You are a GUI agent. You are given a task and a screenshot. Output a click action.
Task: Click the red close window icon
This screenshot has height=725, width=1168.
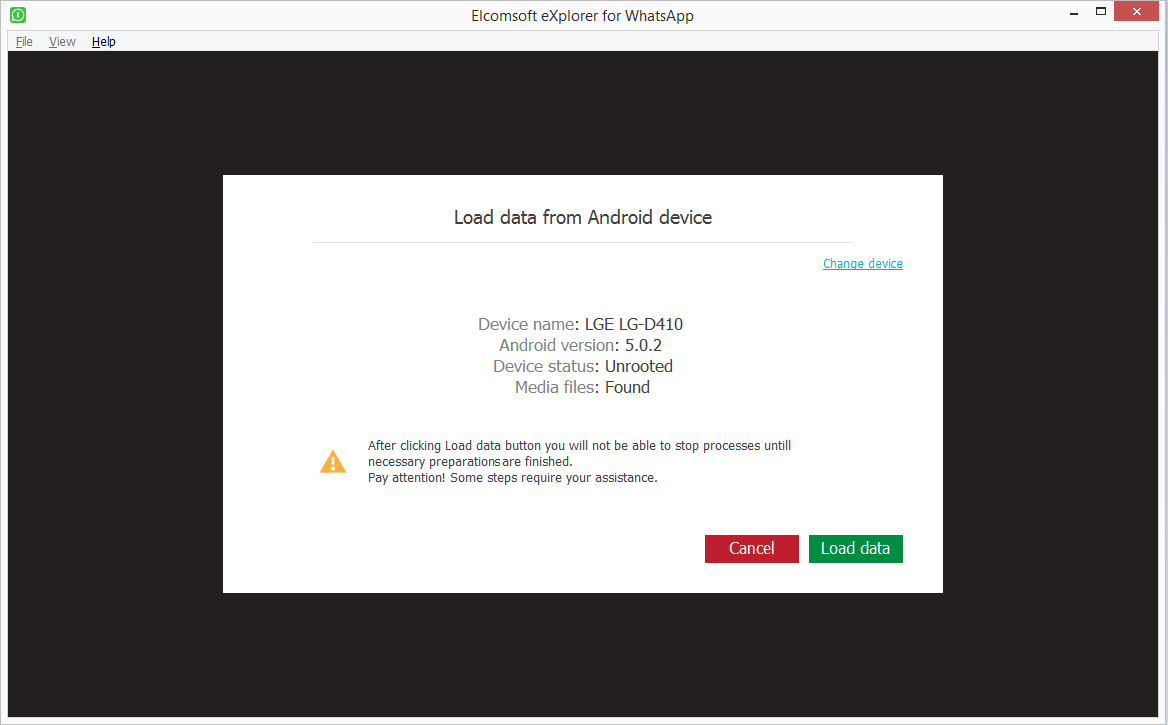coord(1136,12)
